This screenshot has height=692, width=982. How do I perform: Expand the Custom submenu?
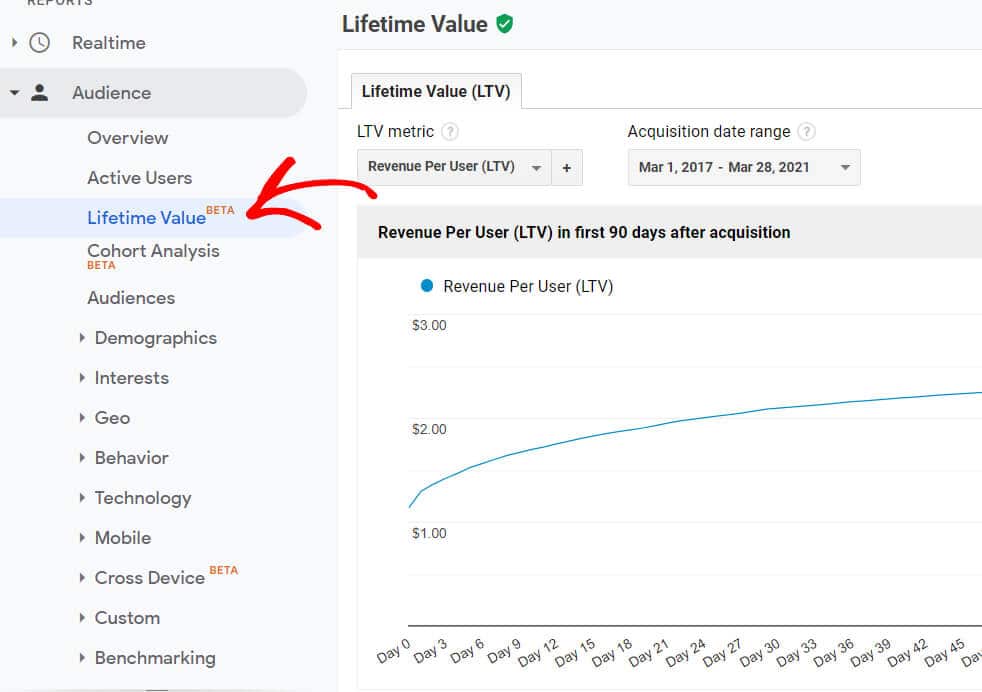(82, 617)
